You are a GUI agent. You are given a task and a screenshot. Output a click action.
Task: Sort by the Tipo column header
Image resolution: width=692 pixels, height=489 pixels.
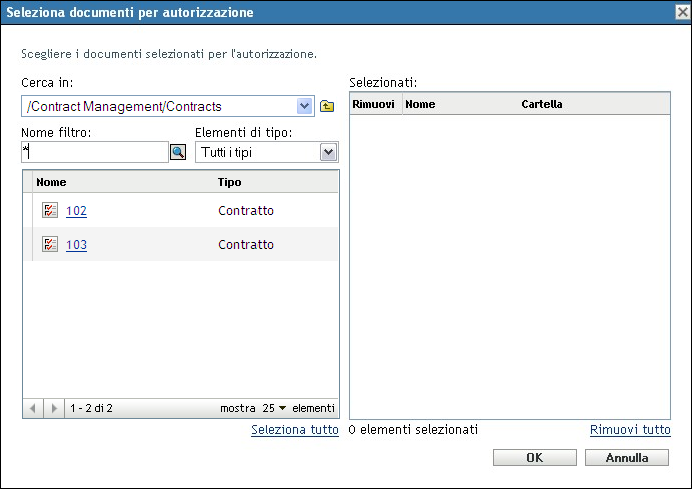tap(229, 182)
